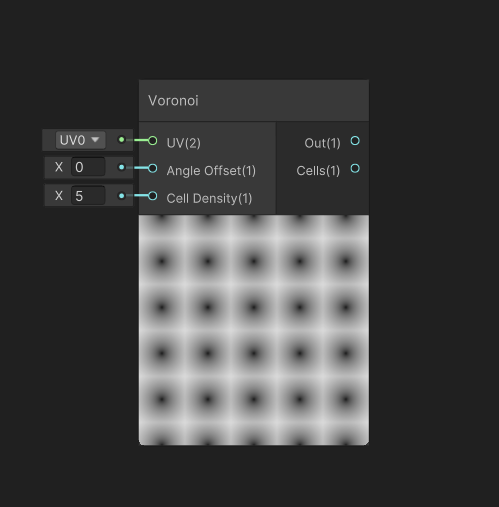The width and height of the screenshot is (499, 507).
Task: Click the Out(1) output label
Action: tap(322, 143)
